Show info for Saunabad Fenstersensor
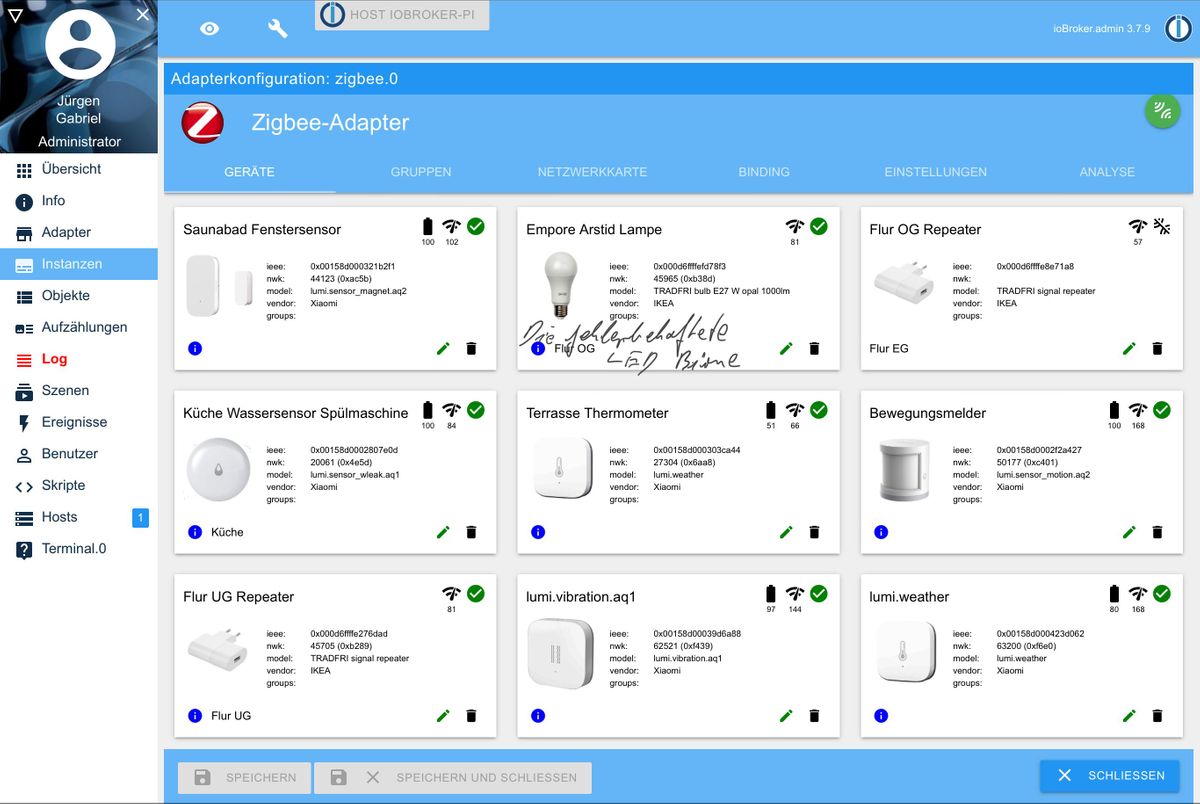This screenshot has height=804, width=1200. point(195,348)
